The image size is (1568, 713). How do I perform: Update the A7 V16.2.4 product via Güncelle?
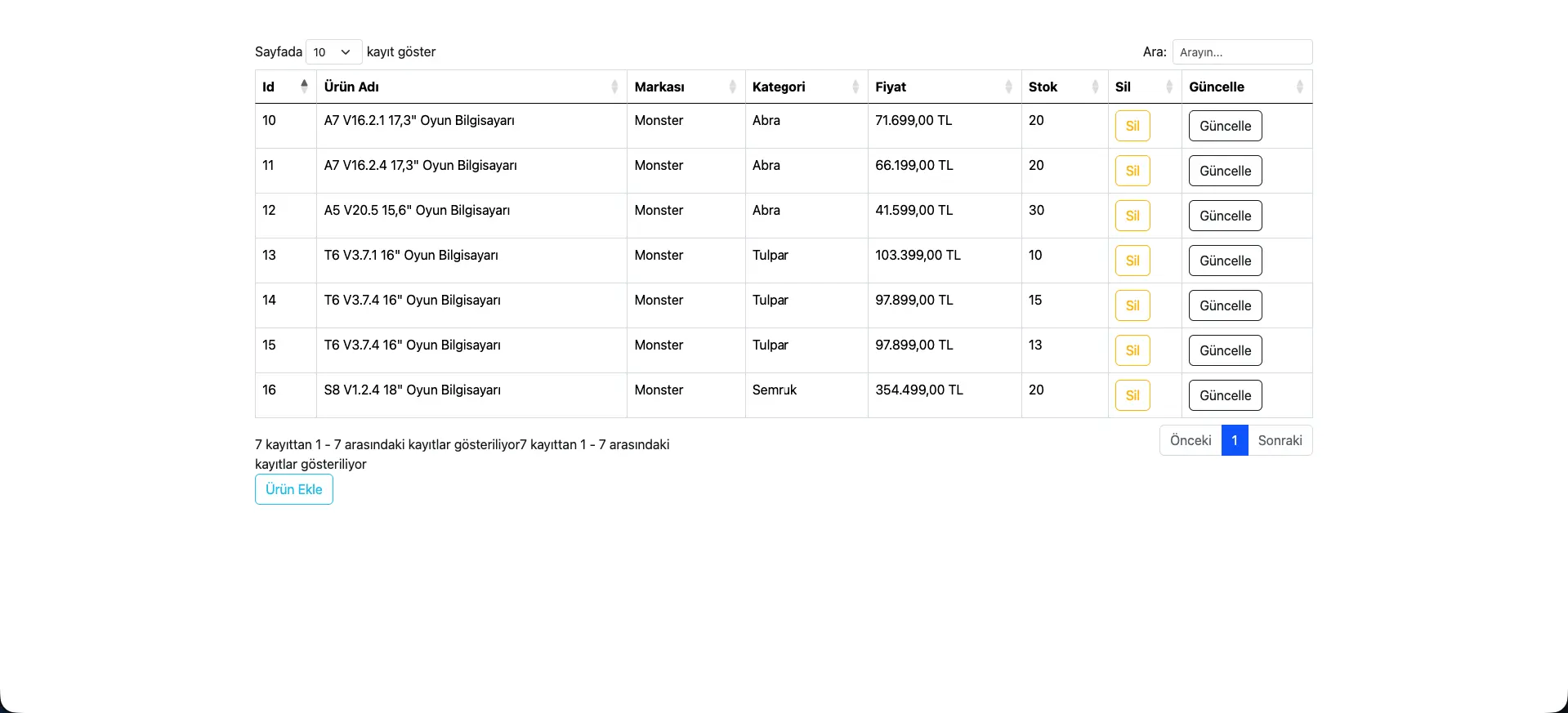(1225, 171)
